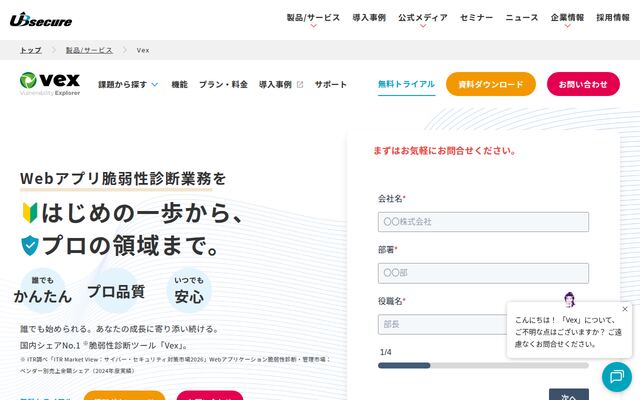The image size is (640, 400).
Task: Click the external link icon beside 導入事例
Action: tap(300, 84)
